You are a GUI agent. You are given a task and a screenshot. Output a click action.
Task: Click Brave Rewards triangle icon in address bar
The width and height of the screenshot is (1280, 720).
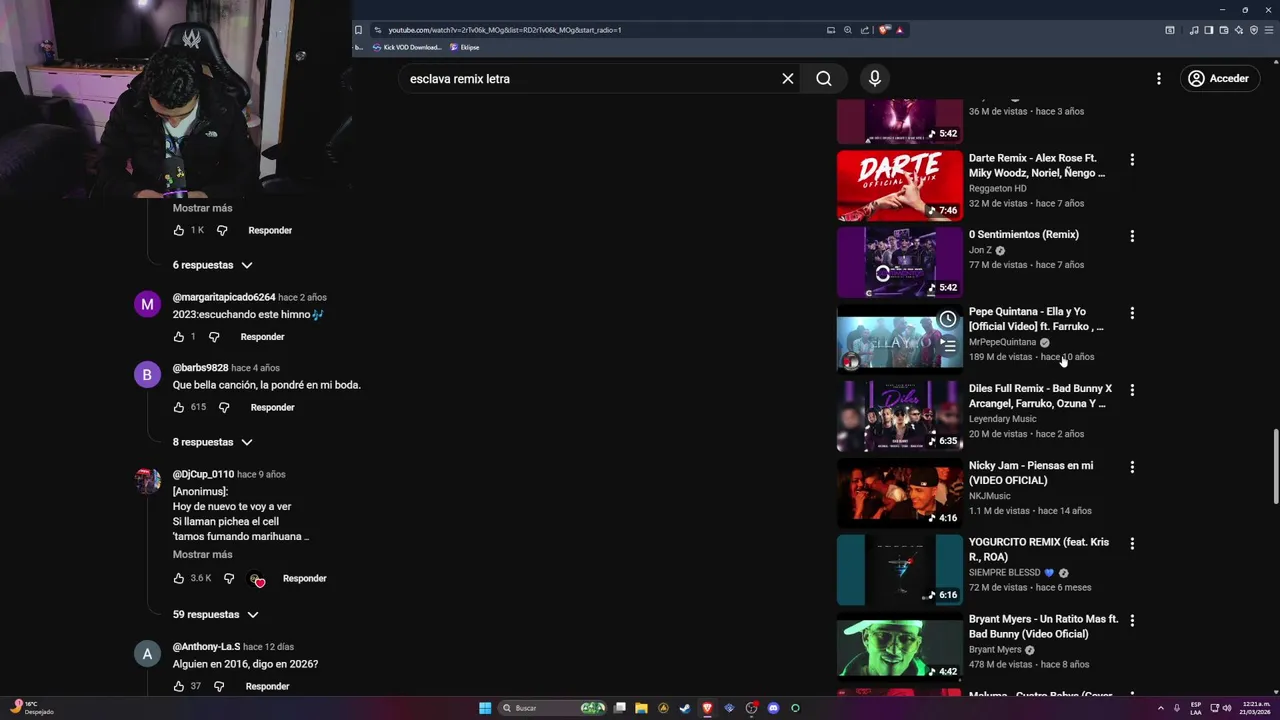click(900, 30)
